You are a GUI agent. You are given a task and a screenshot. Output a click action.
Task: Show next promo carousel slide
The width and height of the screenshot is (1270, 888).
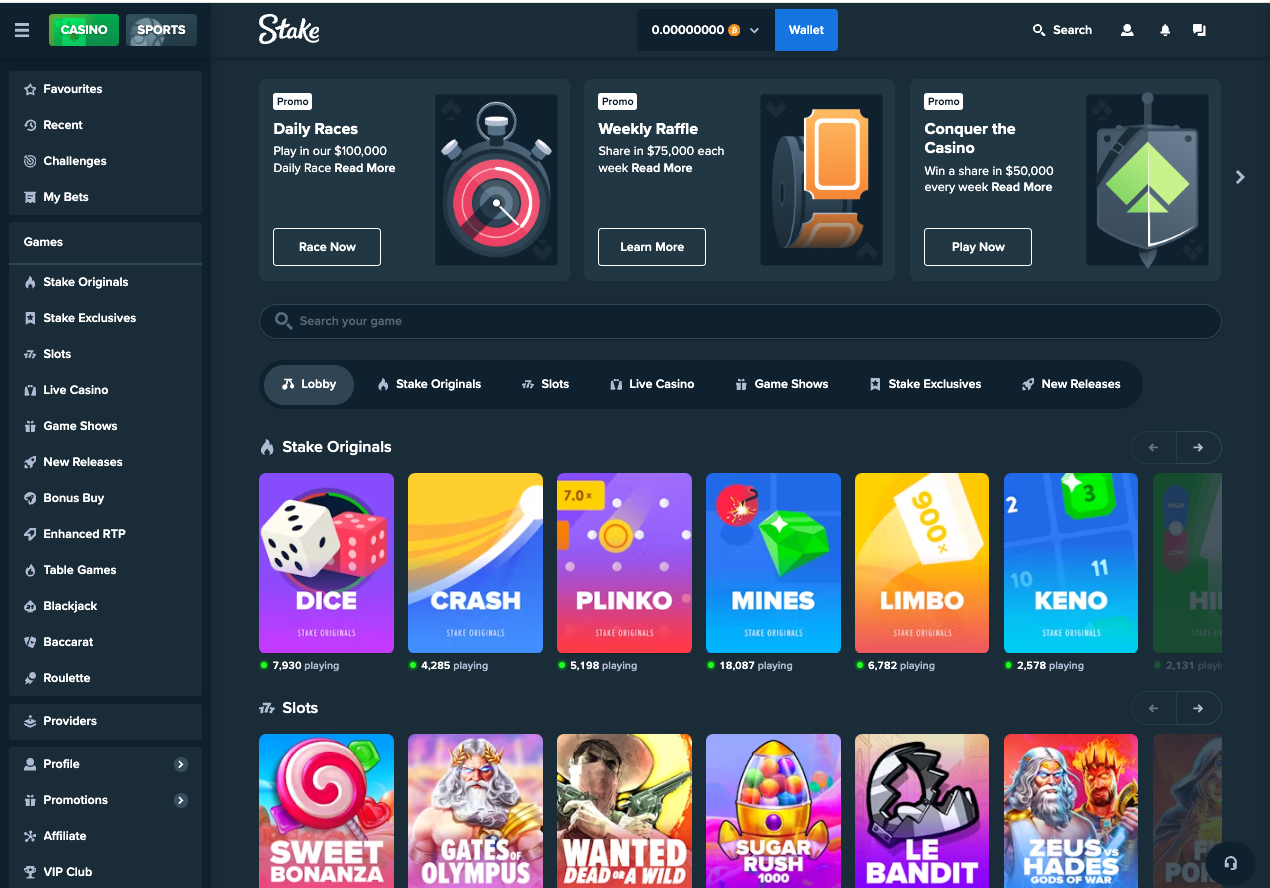(1240, 177)
